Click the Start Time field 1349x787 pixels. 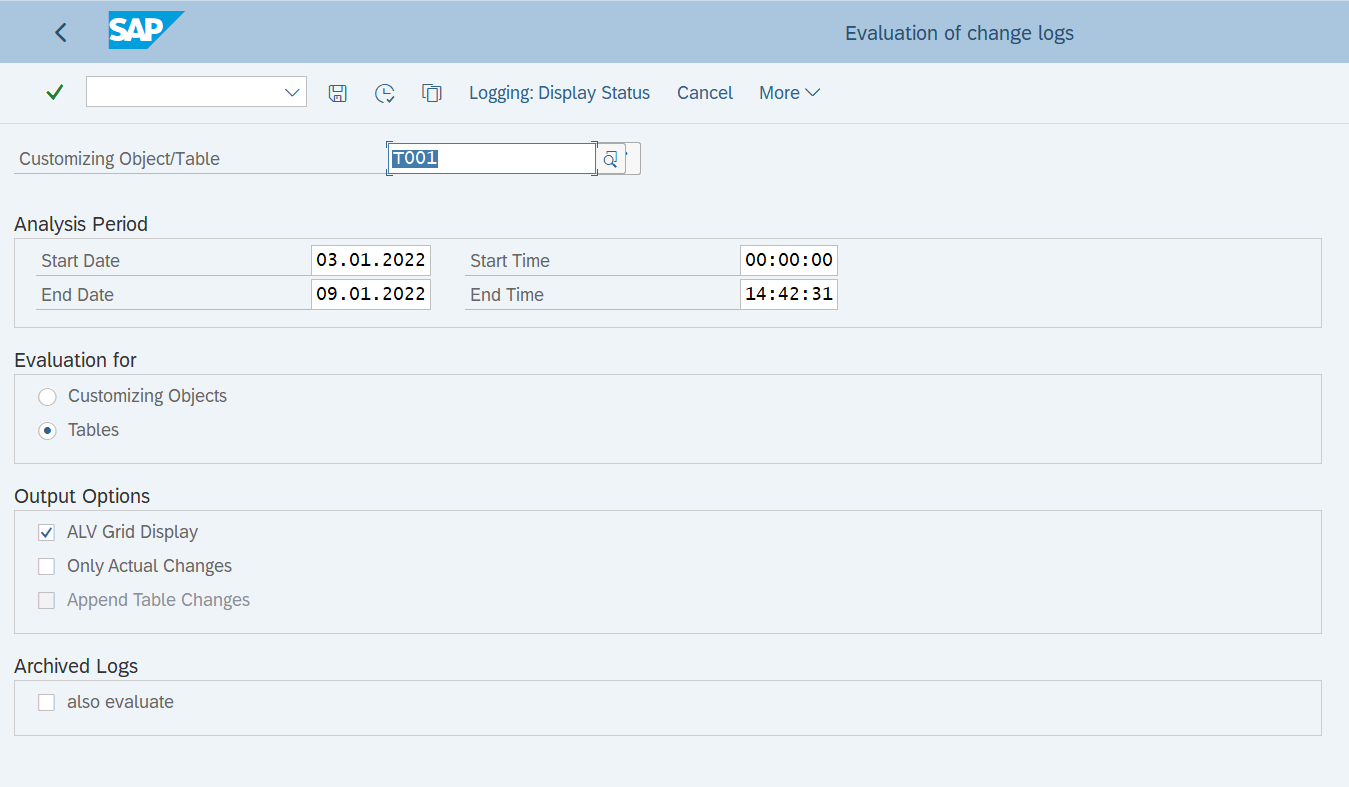(x=788, y=259)
